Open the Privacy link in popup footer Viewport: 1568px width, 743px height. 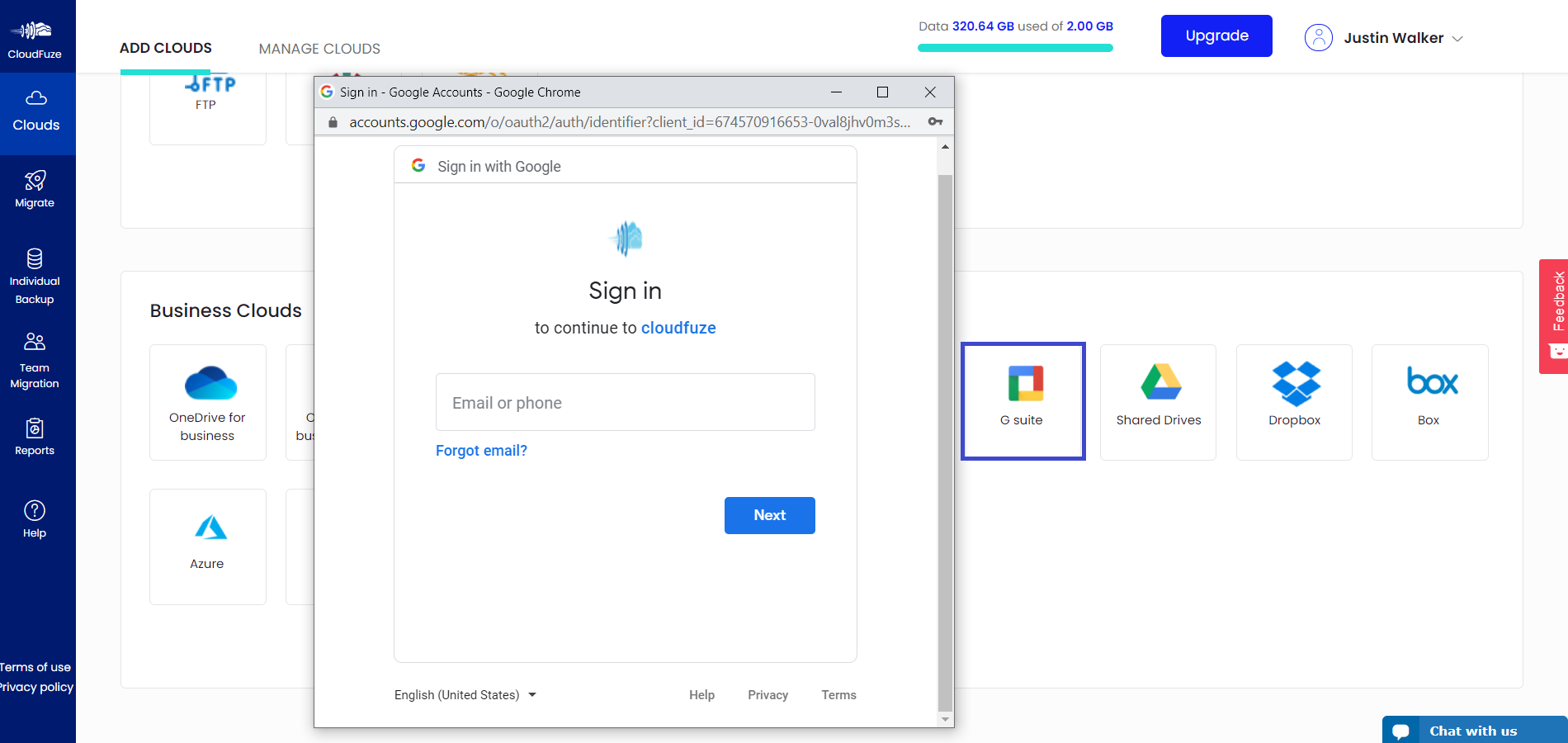[768, 695]
